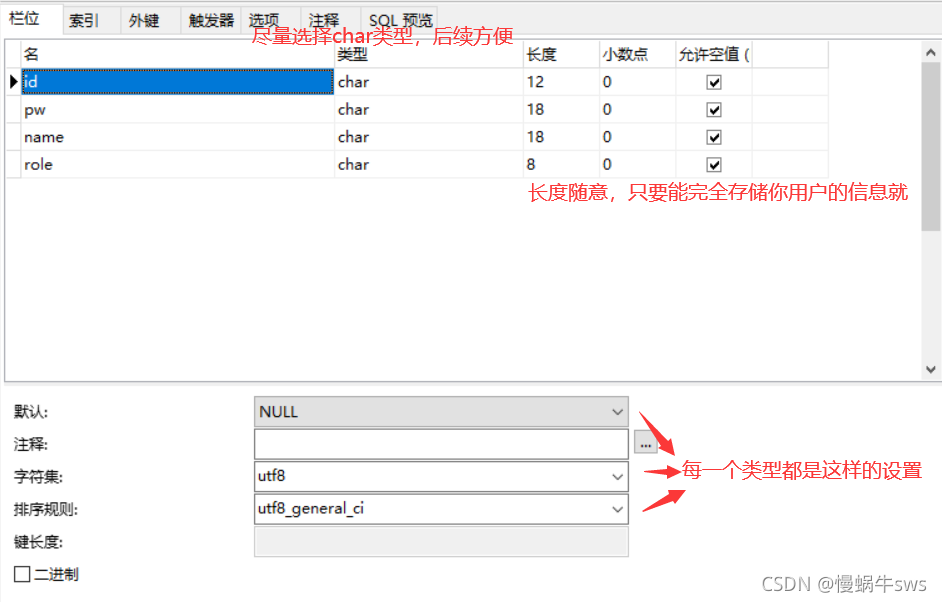Open the 触发器 tab
This screenshot has width=942, height=602.
211,21
